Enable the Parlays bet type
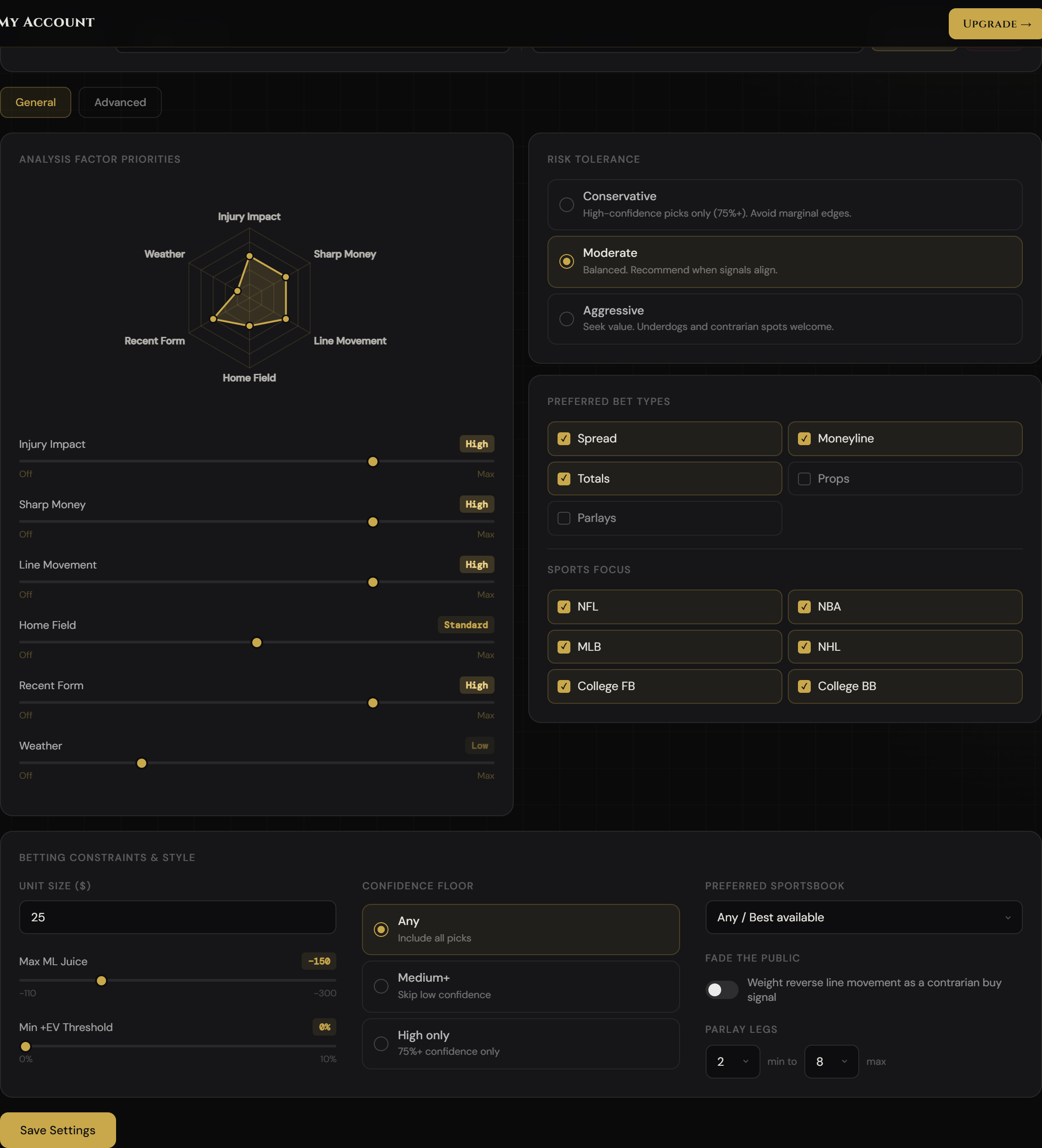1042x1148 pixels. 665,518
